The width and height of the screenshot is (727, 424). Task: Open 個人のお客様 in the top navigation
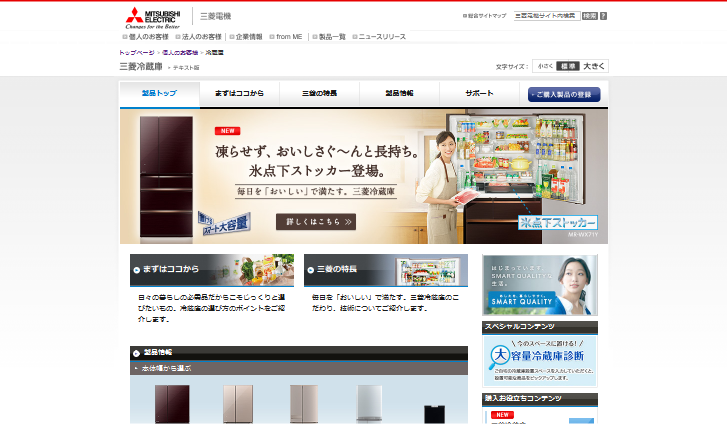(146, 37)
